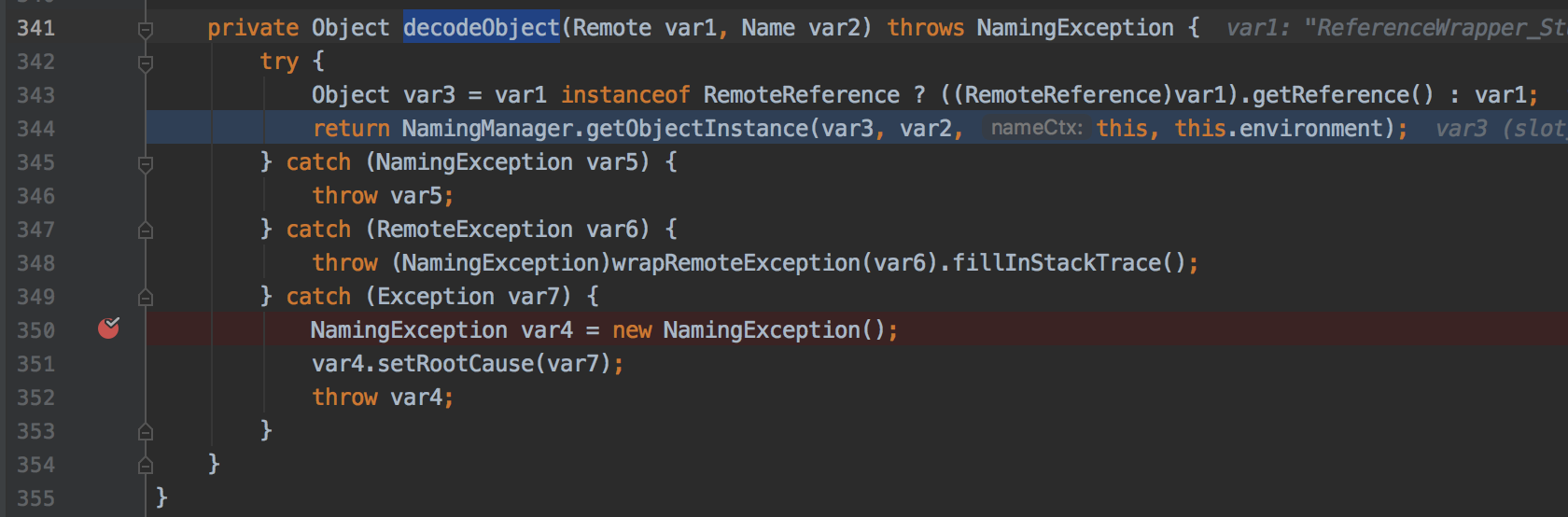Click line number 344 in the gutter

[35, 129]
